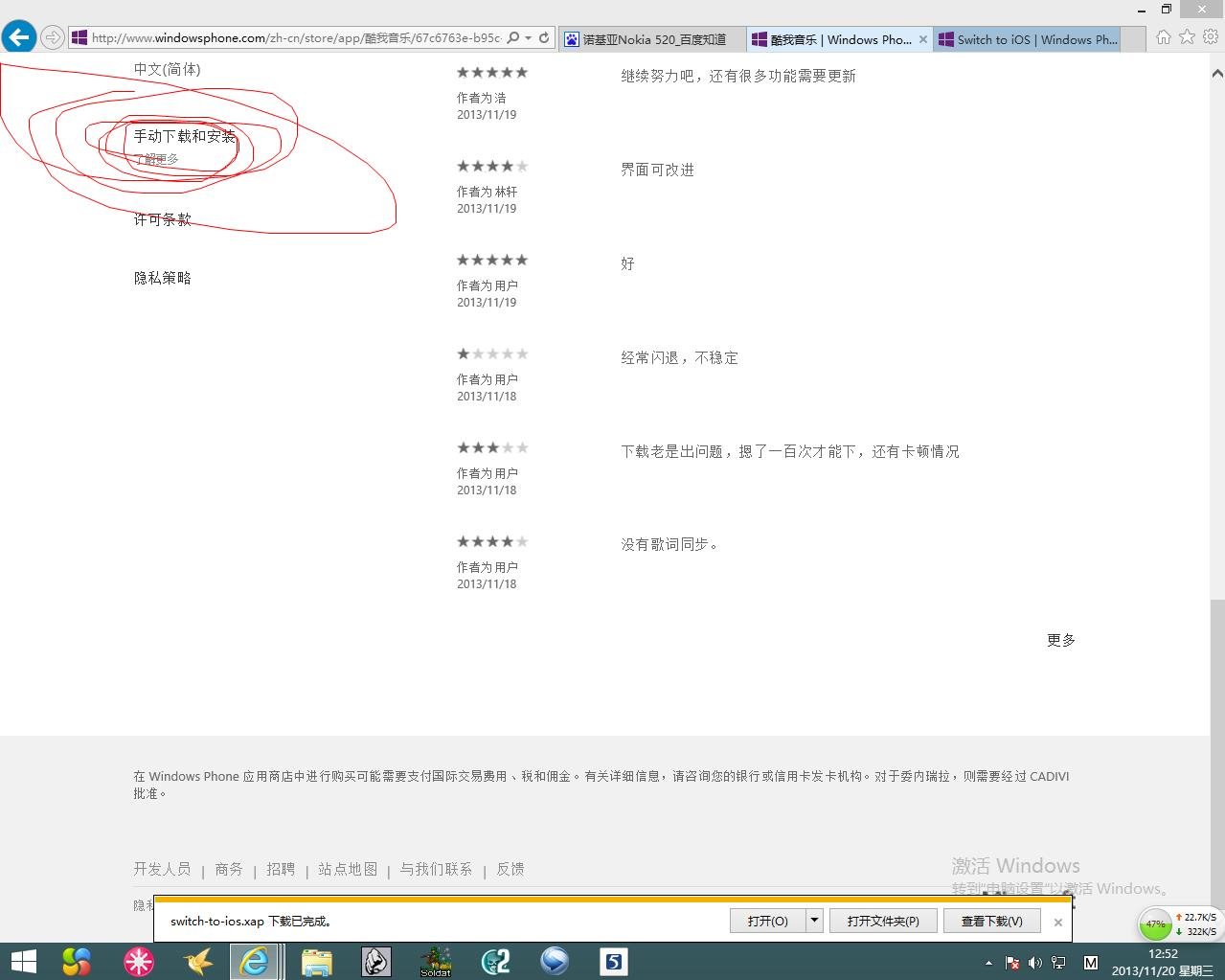Click the author name 作者为 浩
Image resolution: width=1225 pixels, height=980 pixels.
pyautogui.click(x=481, y=98)
